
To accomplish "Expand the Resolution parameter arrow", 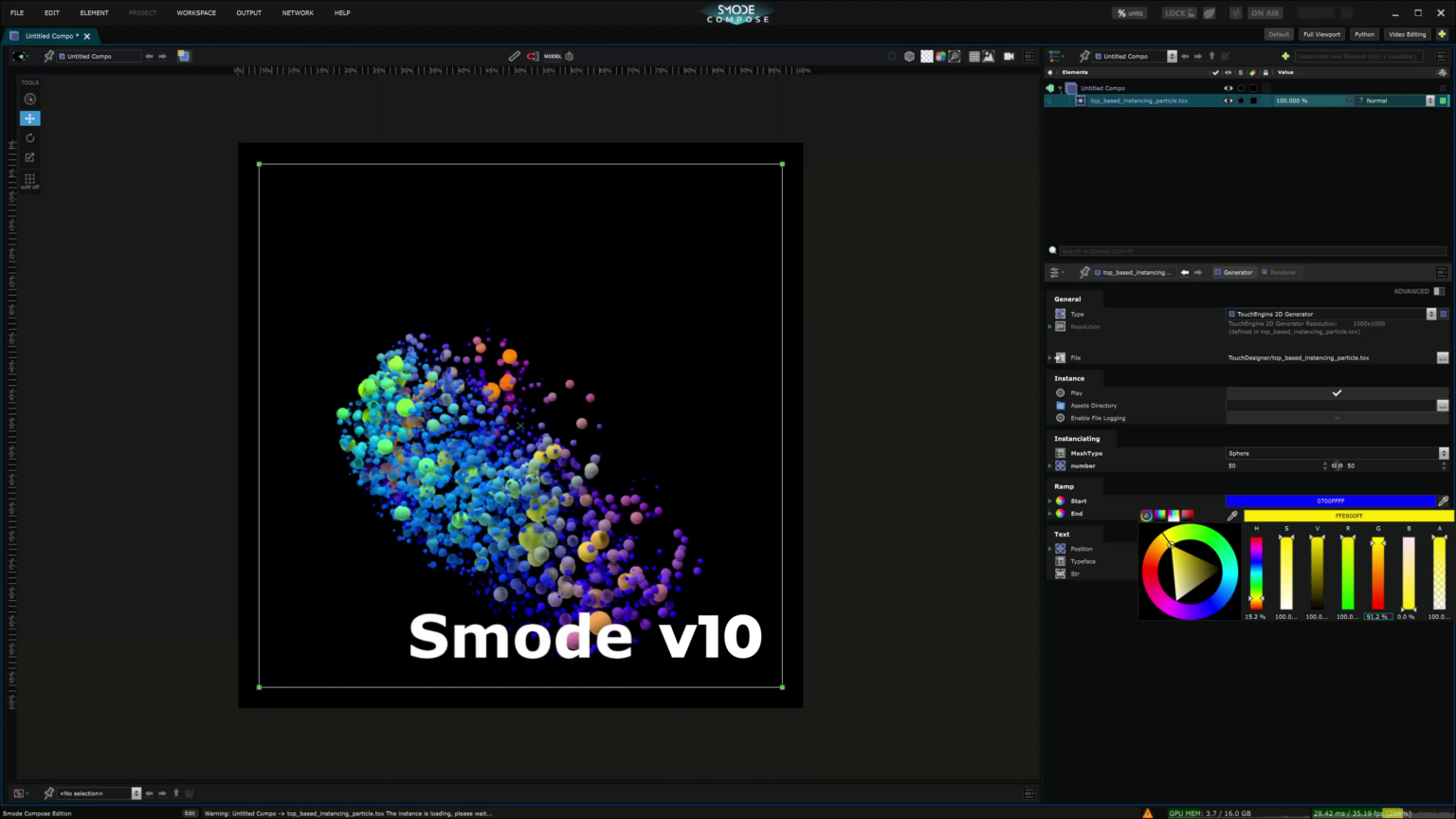I will [x=1049, y=326].
